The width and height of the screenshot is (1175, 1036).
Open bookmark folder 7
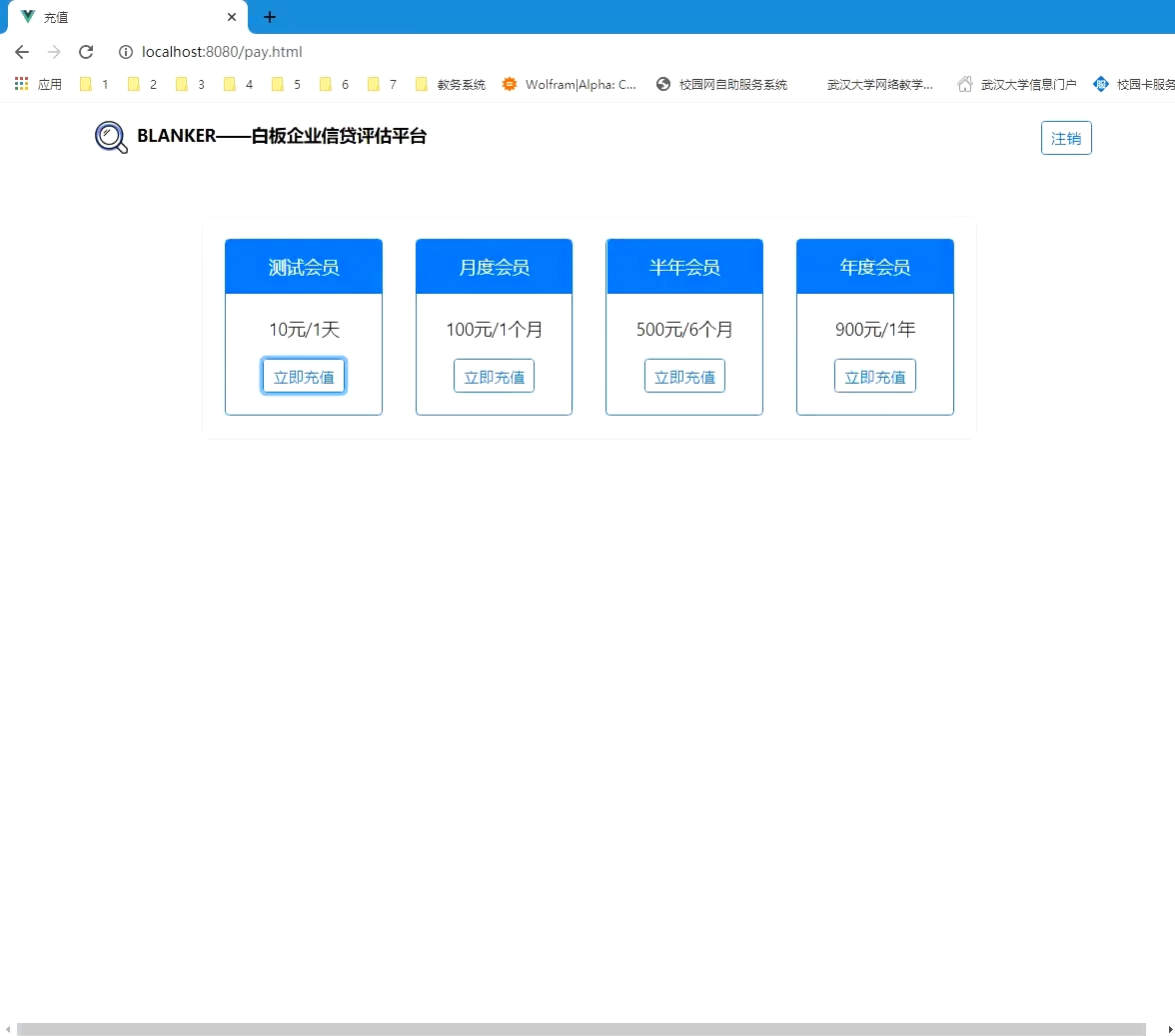pyautogui.click(x=382, y=84)
